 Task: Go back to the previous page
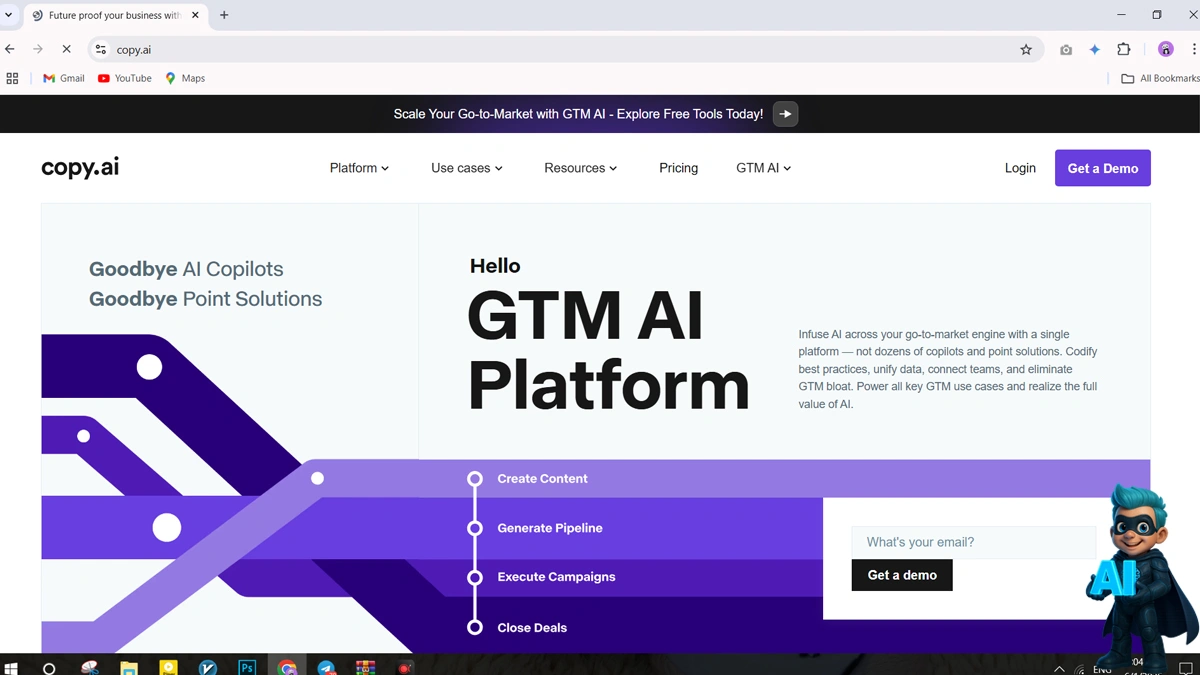coord(10,50)
